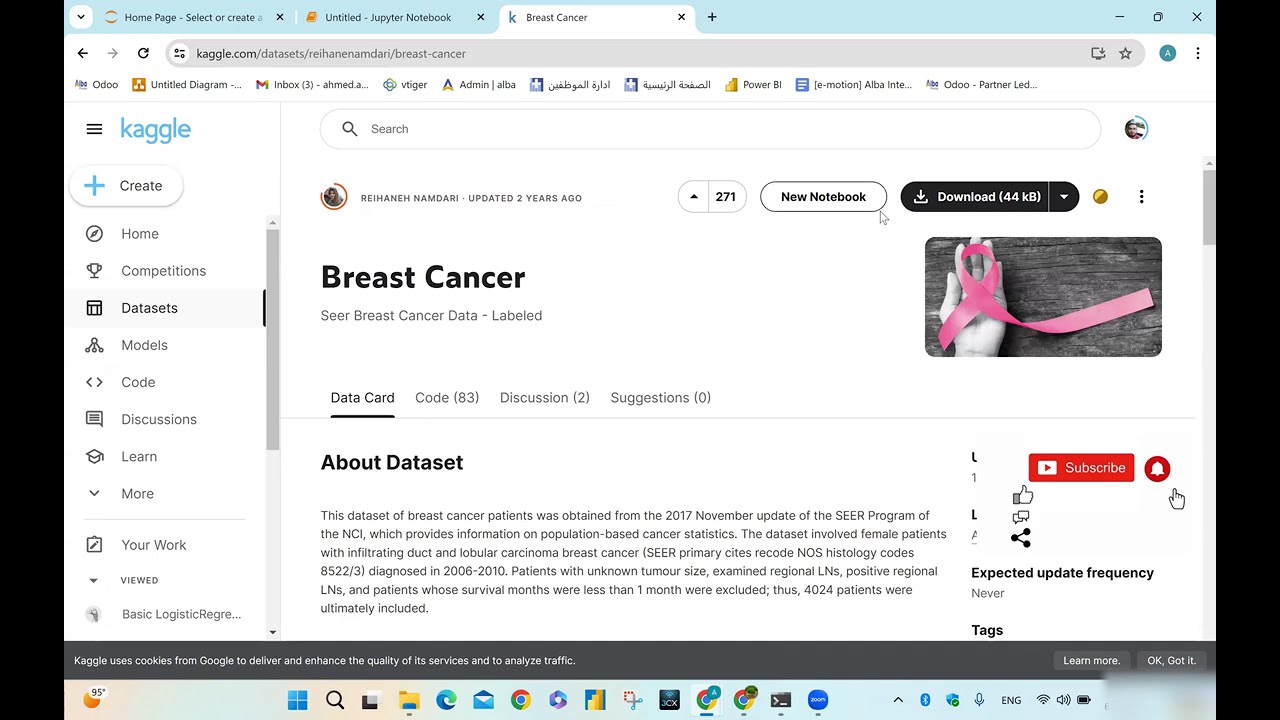
Task: Open the Odoo bookmark
Action: tap(97, 85)
